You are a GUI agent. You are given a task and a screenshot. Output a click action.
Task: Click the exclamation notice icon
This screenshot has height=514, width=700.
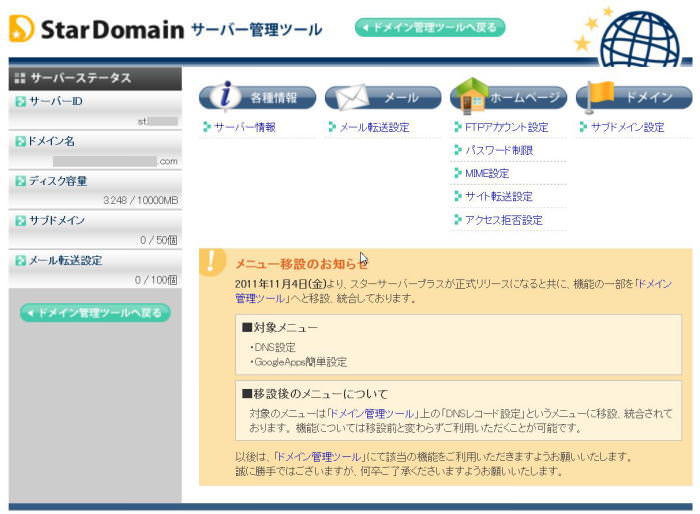coord(211,262)
